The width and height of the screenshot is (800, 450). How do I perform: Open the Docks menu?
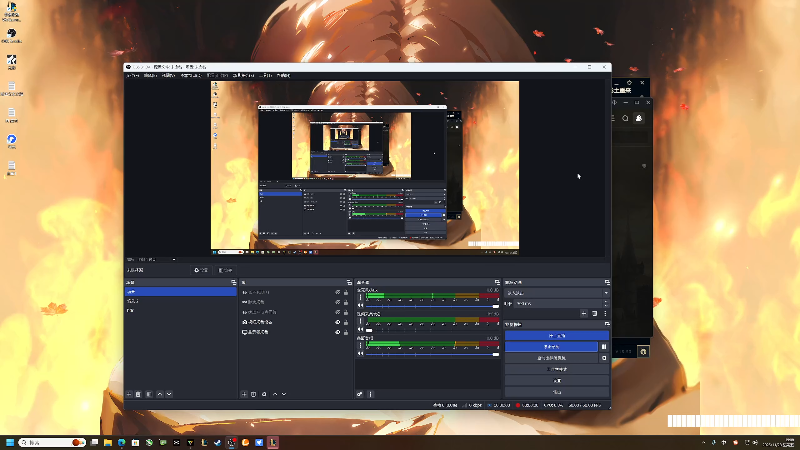click(x=191, y=76)
